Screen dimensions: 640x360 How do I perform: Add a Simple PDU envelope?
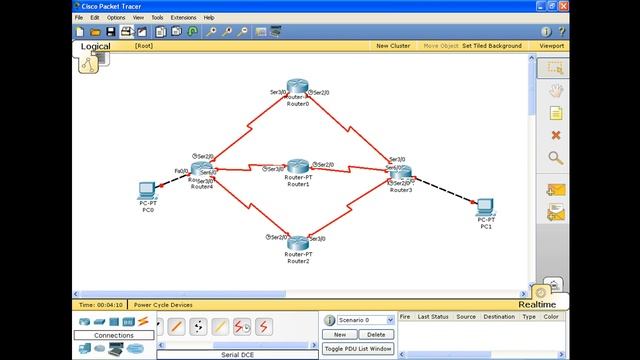point(556,190)
